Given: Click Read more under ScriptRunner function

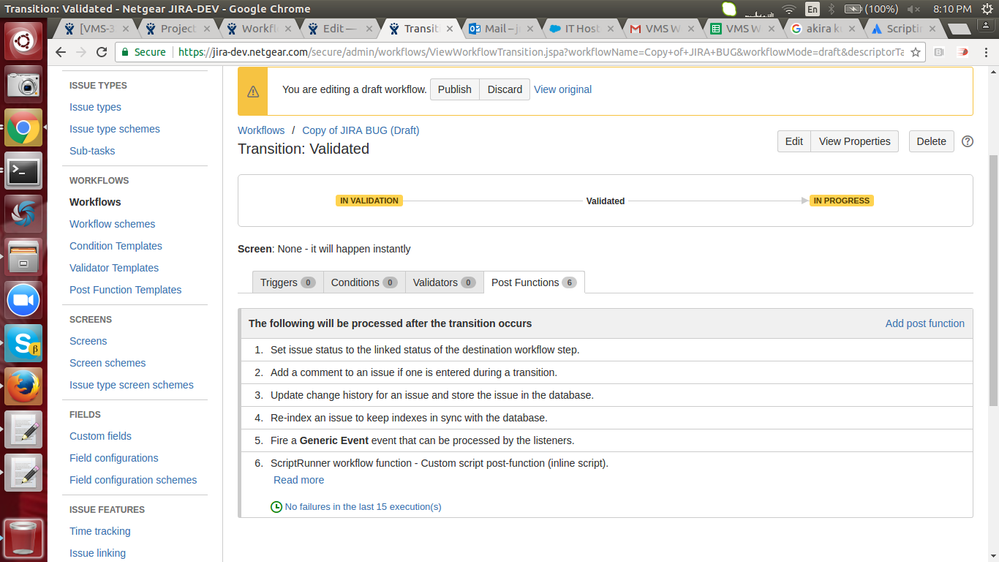Looking at the screenshot, I should point(299,480).
